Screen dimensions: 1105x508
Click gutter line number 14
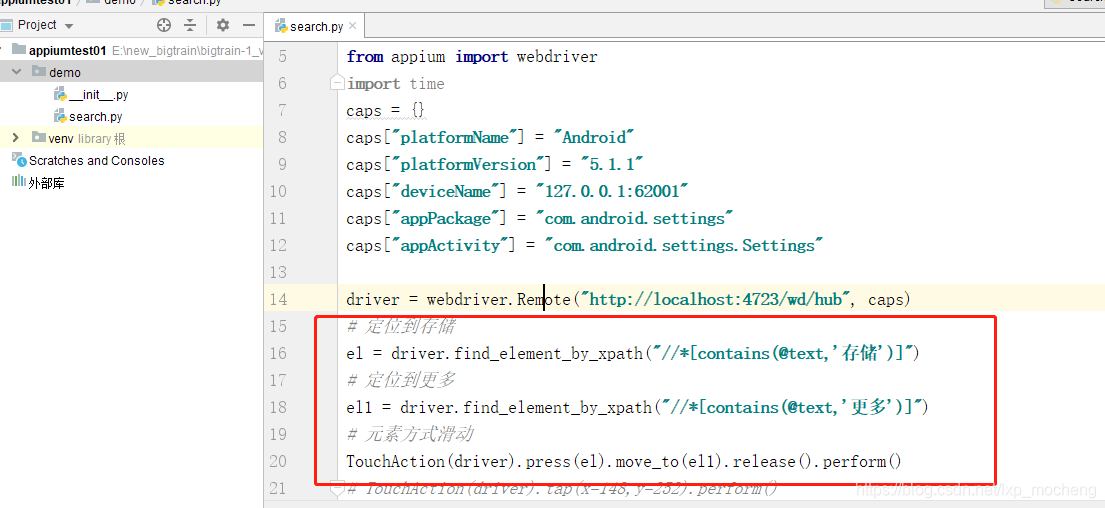point(278,299)
